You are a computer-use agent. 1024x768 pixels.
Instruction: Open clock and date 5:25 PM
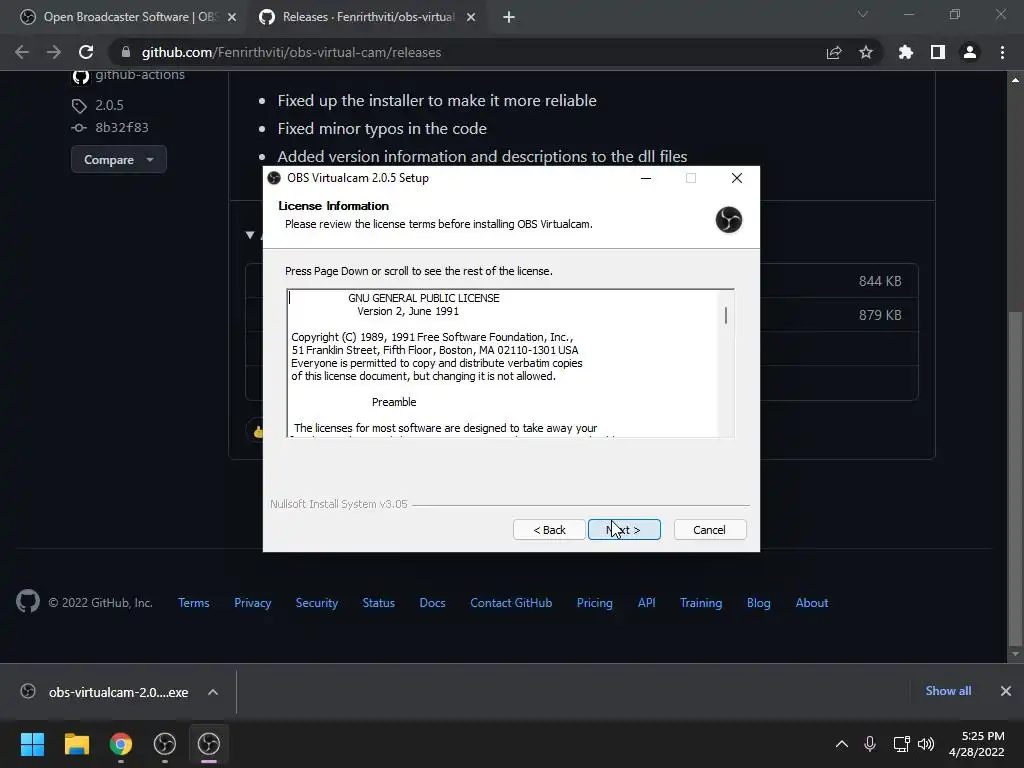click(x=977, y=744)
